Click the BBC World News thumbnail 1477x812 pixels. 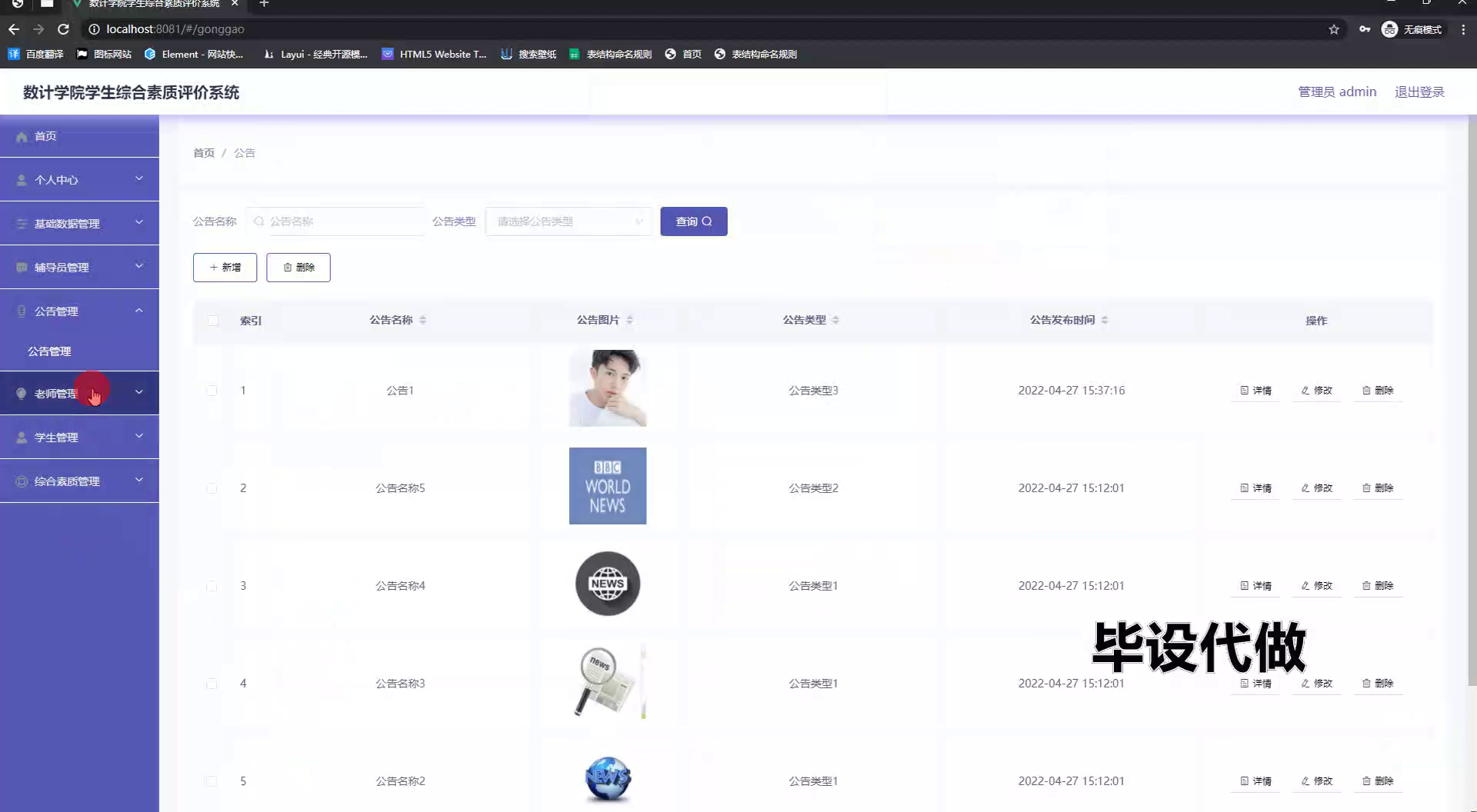pyautogui.click(x=608, y=486)
